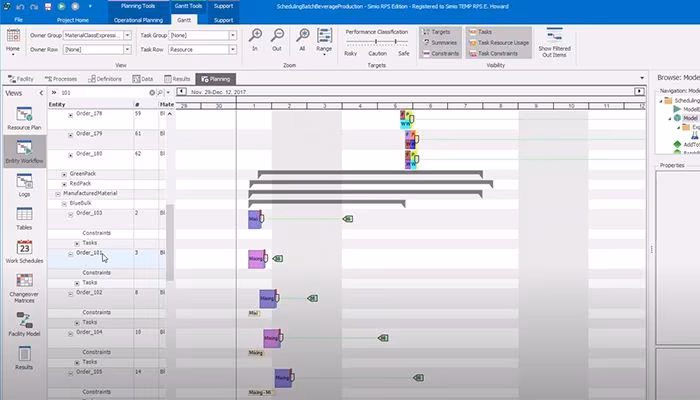700x400 pixels.
Task: Toggle Task Constraints visibility
Action: (x=494, y=54)
